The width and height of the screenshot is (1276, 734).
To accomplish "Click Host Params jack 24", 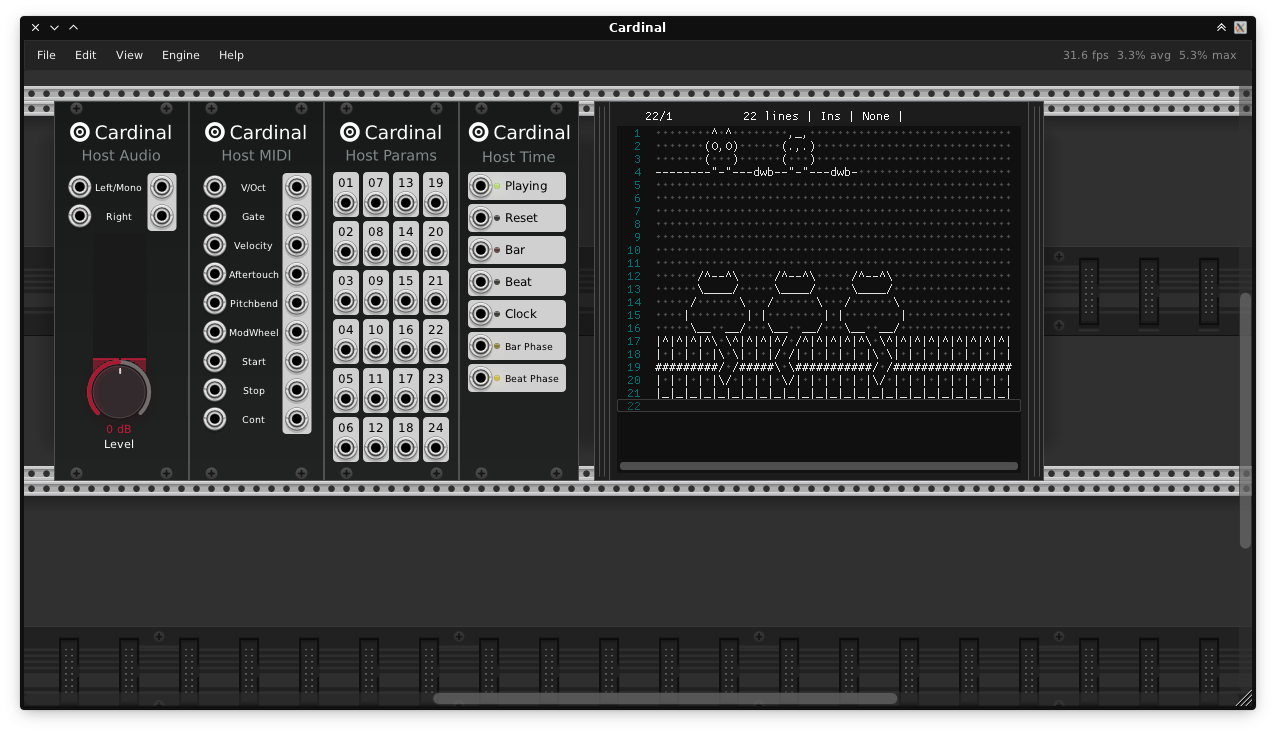I will pos(436,449).
